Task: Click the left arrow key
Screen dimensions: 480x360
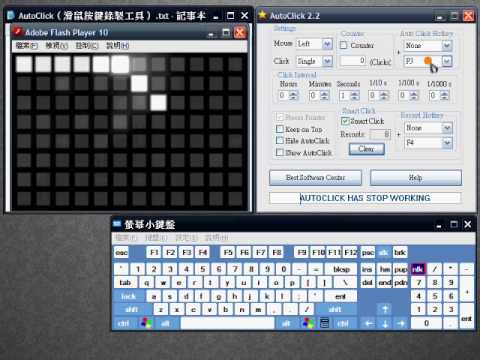Action: click(369, 323)
